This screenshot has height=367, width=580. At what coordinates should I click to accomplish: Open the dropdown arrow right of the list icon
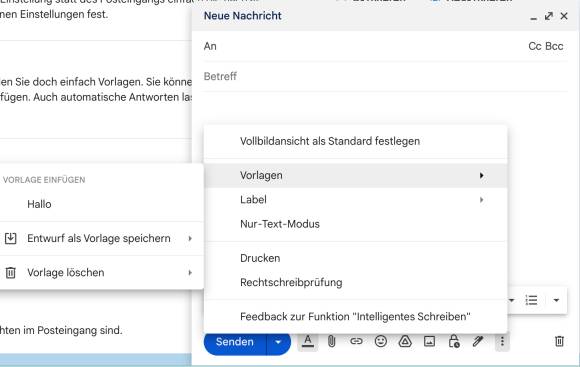[556, 300]
